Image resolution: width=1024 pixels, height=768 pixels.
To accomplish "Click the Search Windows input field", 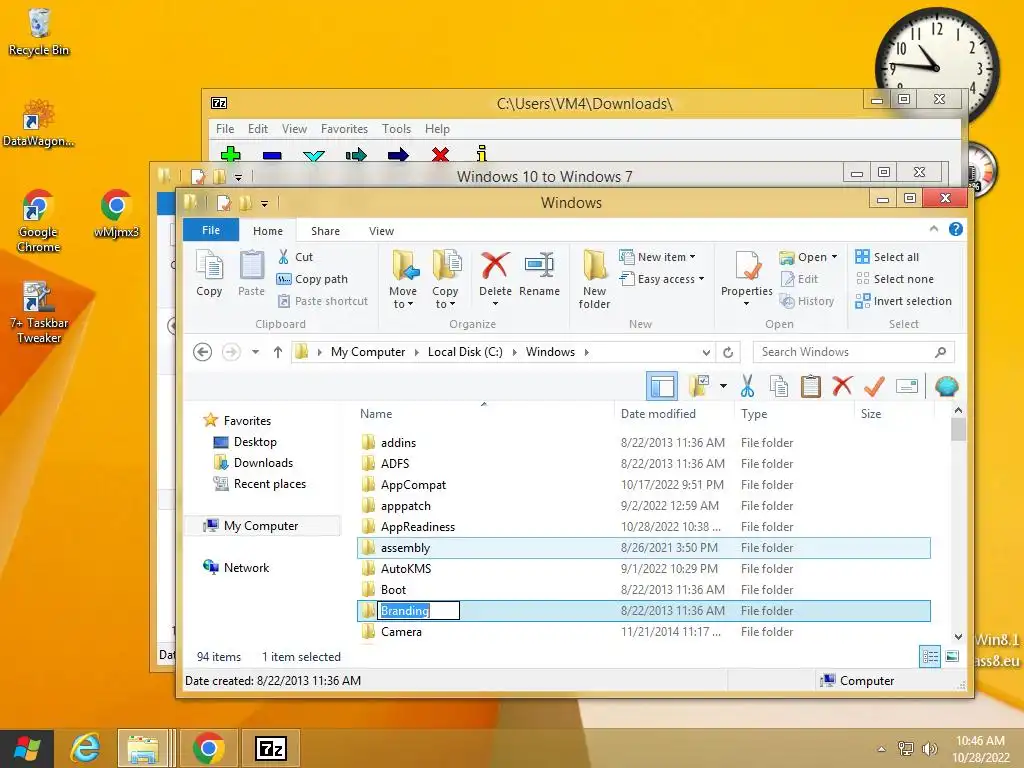I will pos(853,352).
